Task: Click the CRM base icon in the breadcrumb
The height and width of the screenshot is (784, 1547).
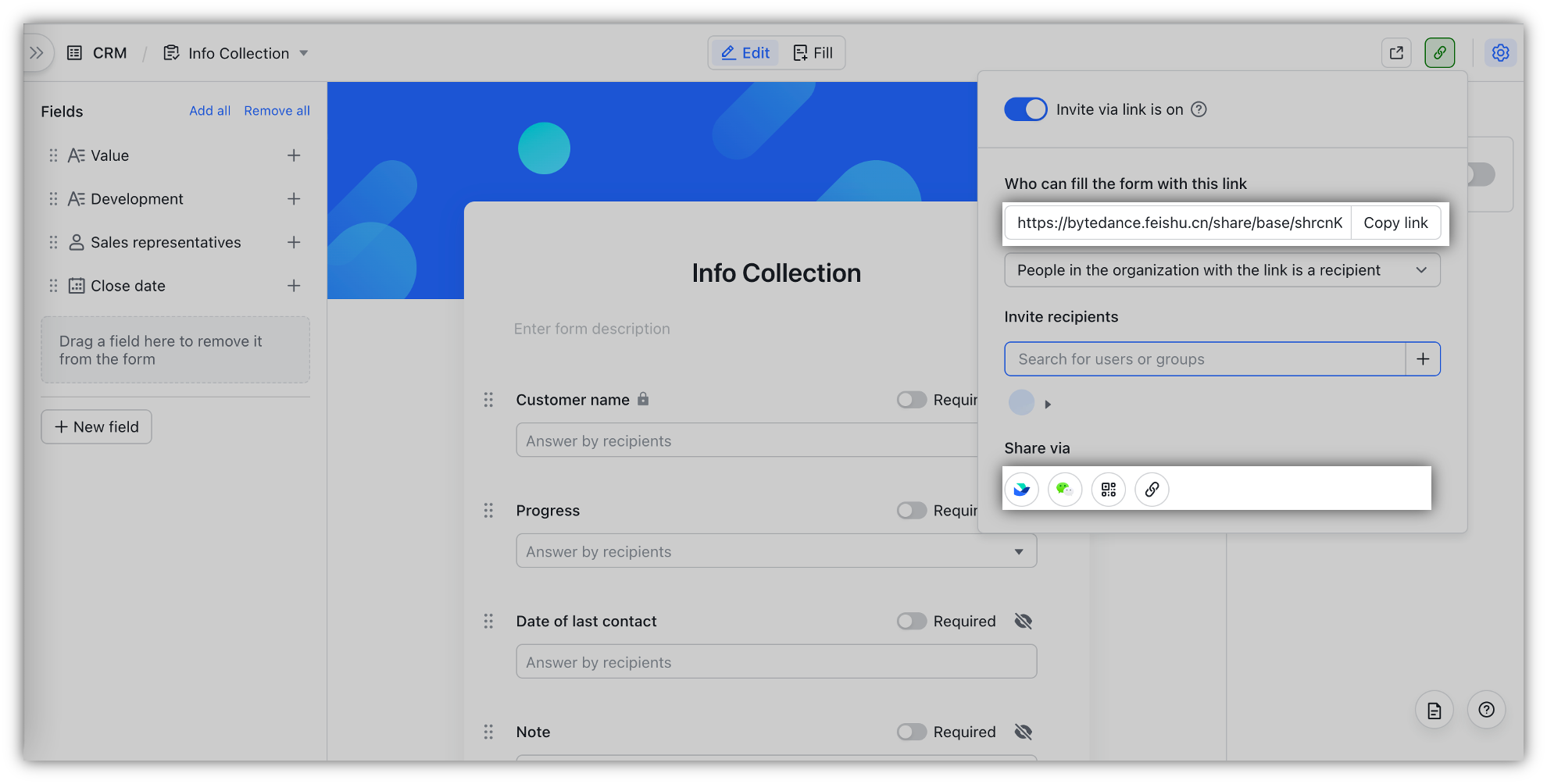Action: click(x=74, y=52)
